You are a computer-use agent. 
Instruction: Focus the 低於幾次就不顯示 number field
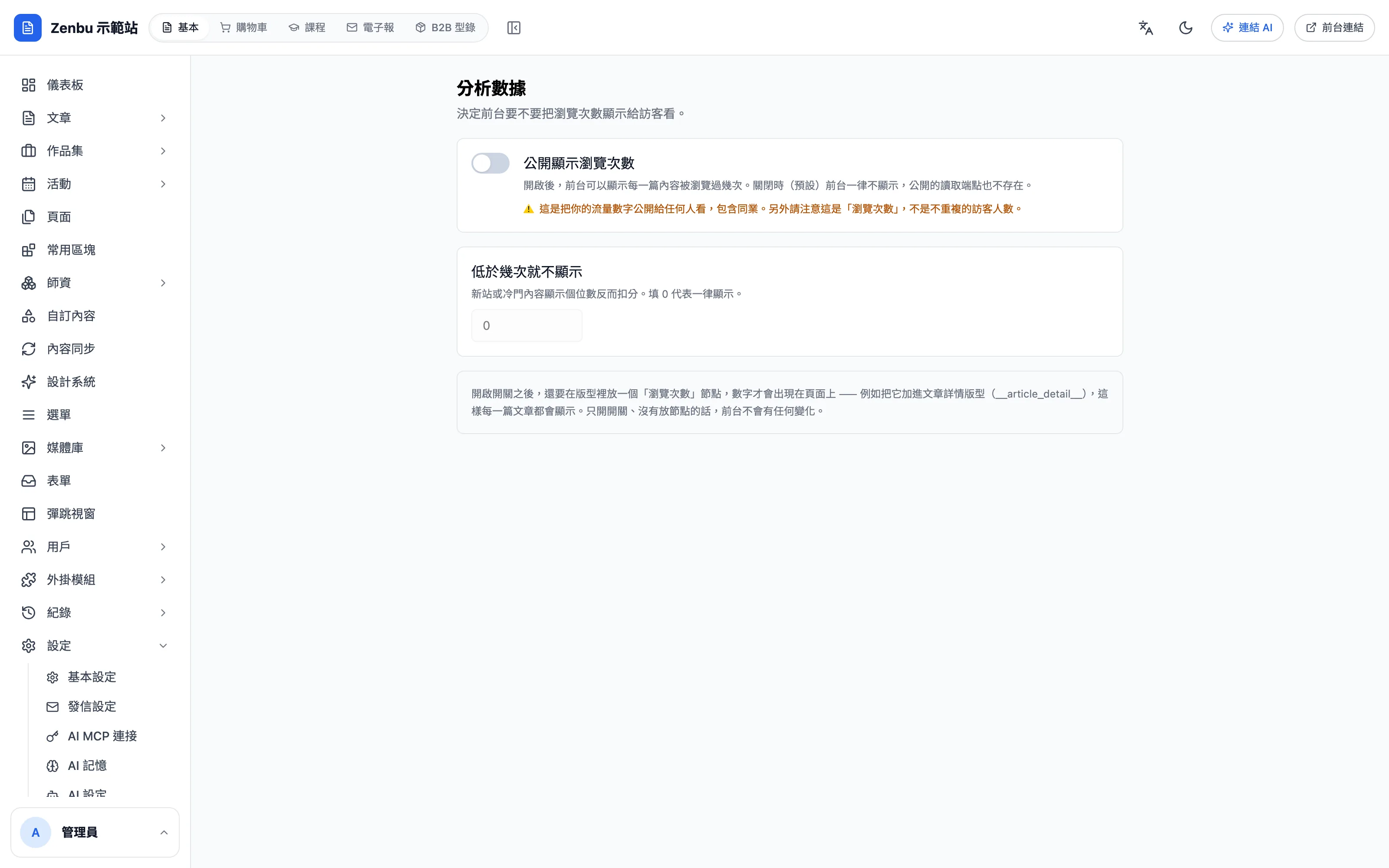(527, 325)
